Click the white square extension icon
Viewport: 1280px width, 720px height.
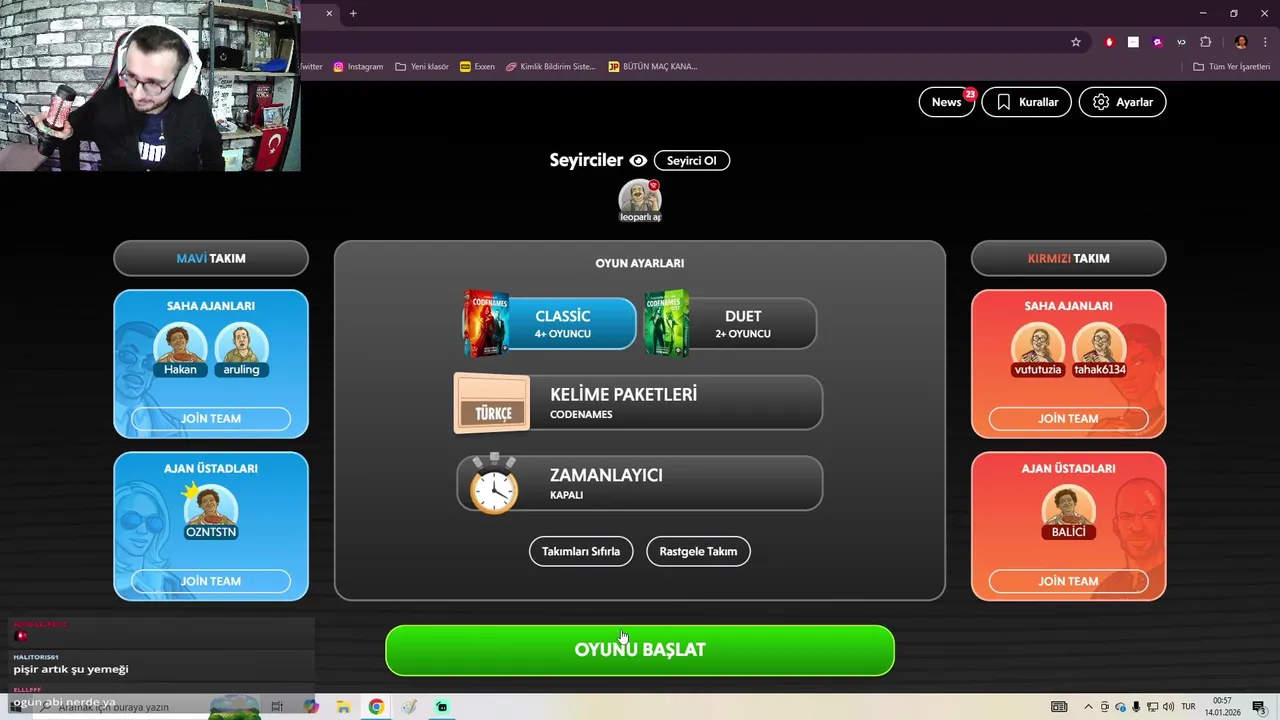click(1133, 42)
